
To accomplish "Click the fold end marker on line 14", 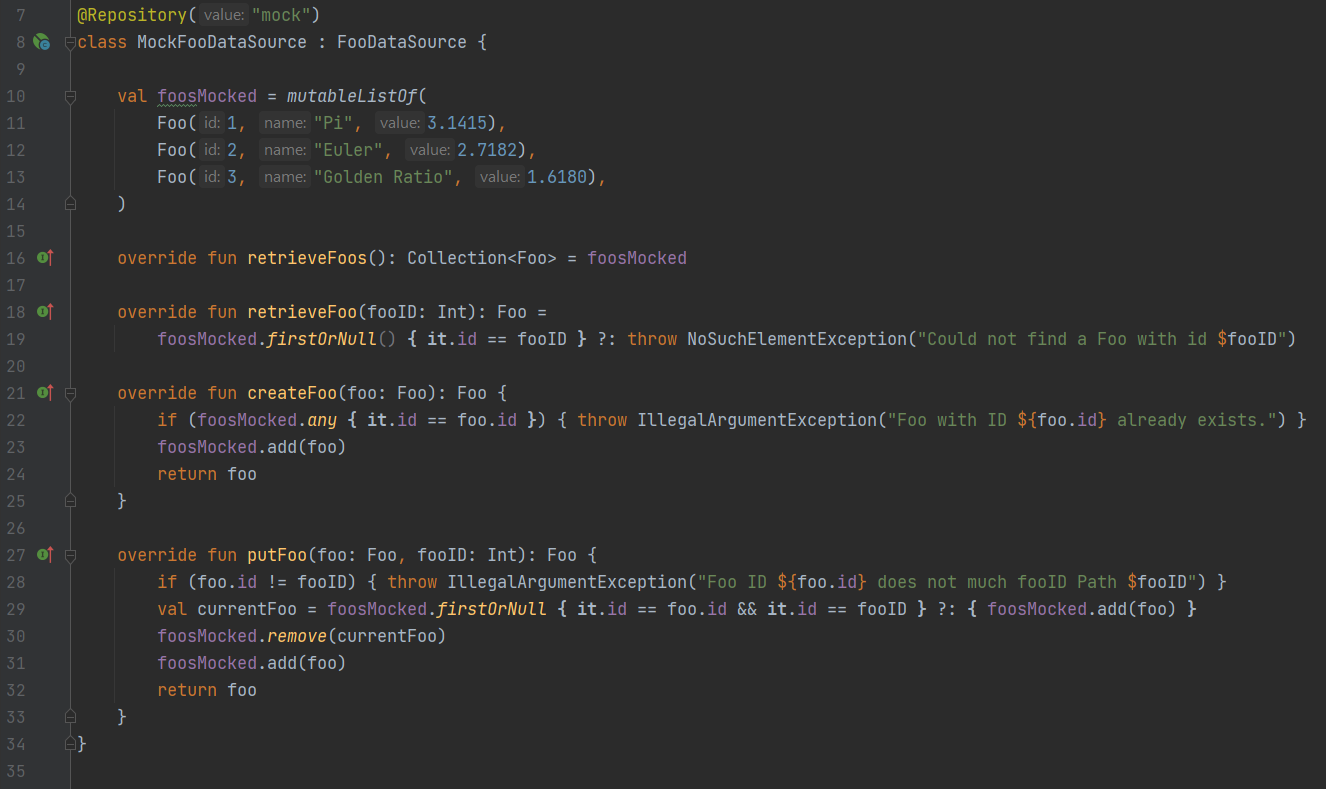I will (70, 203).
